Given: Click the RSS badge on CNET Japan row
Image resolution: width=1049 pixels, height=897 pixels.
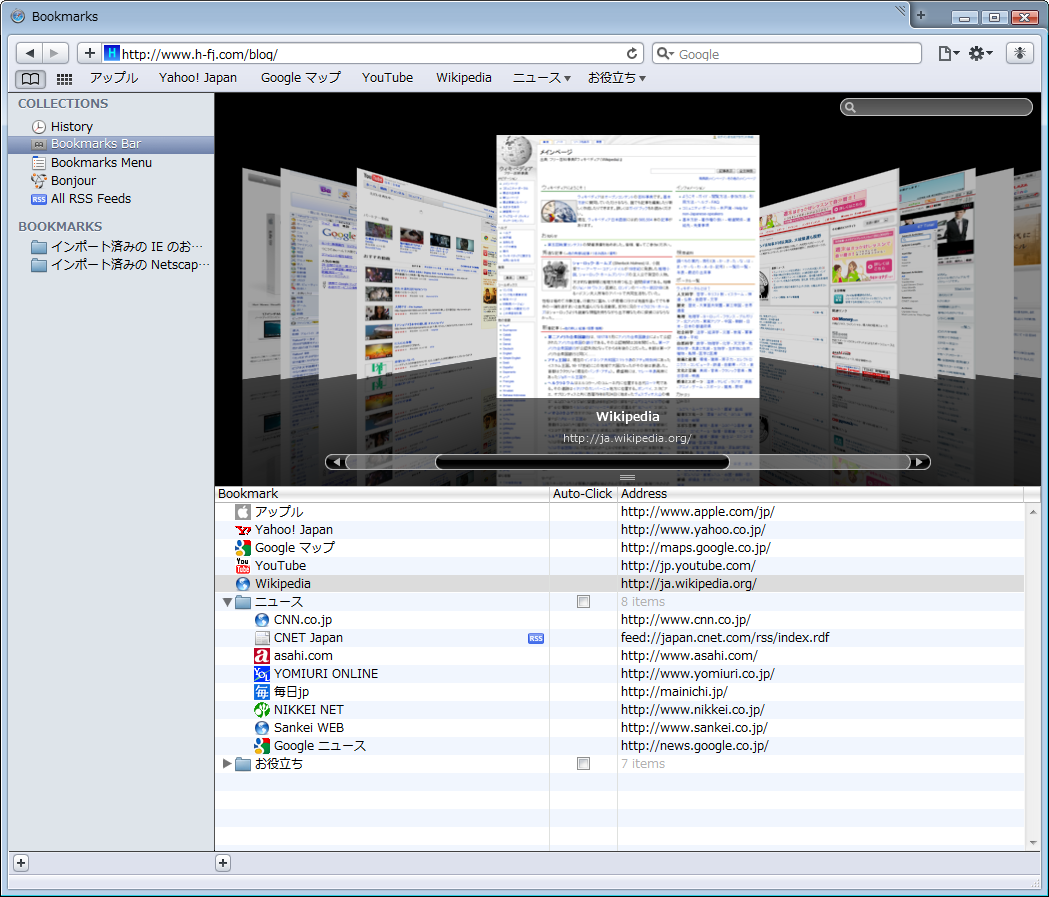Looking at the screenshot, I should (x=536, y=638).
